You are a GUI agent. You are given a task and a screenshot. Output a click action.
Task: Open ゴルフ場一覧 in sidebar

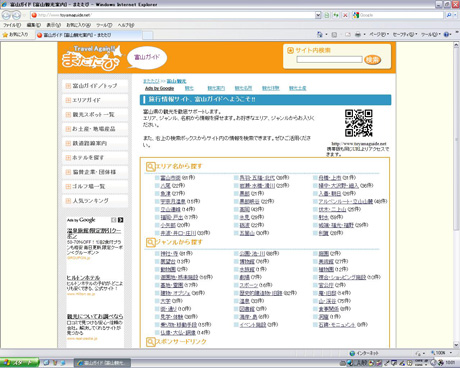95,186
